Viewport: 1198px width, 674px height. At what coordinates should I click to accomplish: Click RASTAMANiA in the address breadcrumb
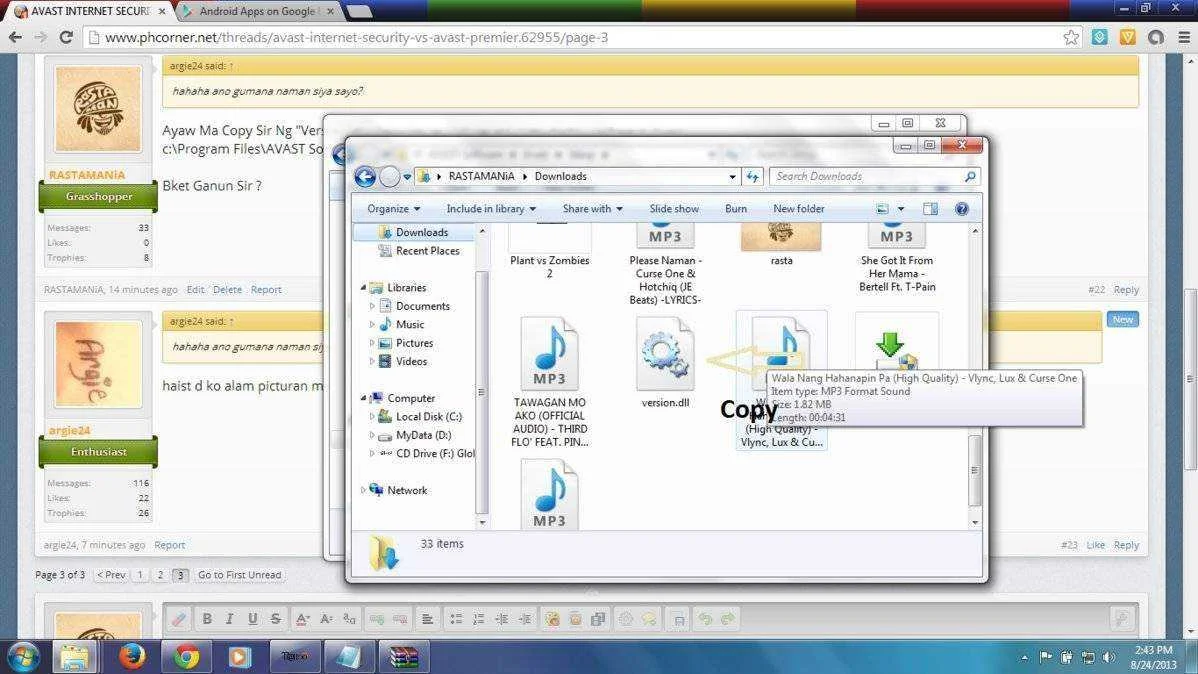pos(481,177)
